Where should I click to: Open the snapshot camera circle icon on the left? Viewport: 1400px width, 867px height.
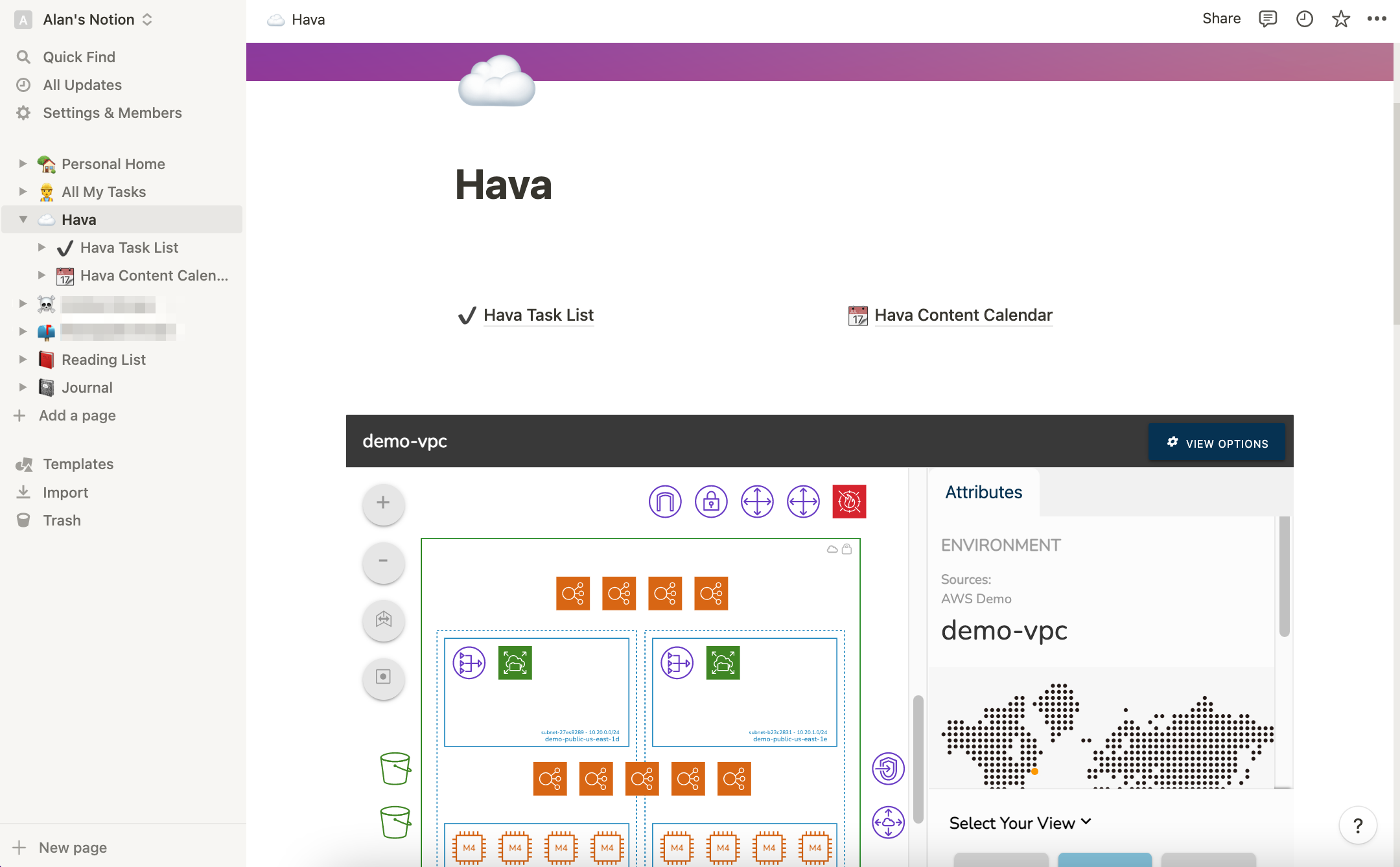tap(383, 678)
